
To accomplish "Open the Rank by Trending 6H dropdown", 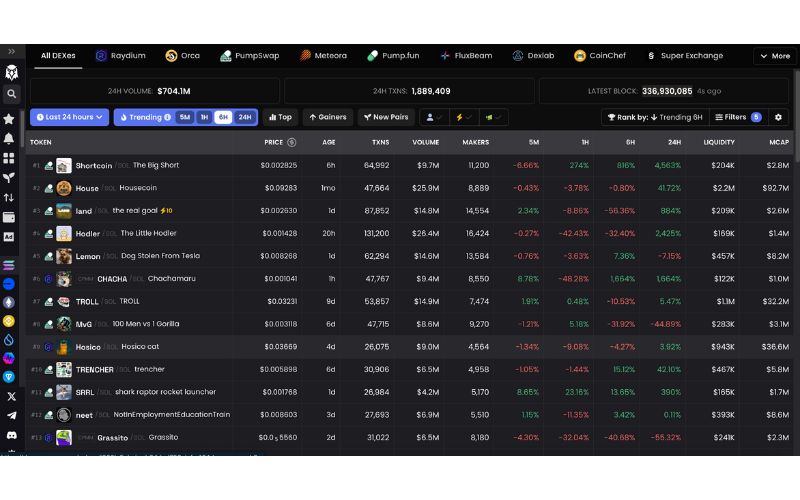I will (655, 117).
